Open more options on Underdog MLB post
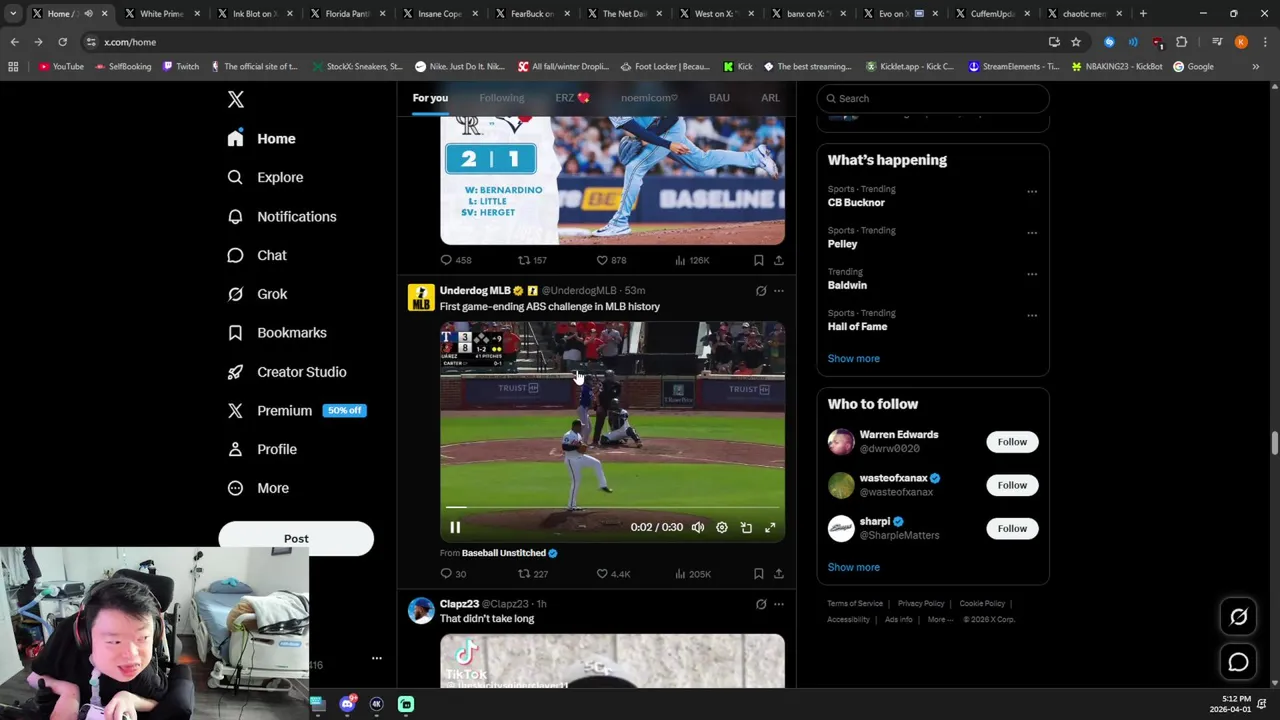This screenshot has height=720, width=1280. (x=779, y=291)
